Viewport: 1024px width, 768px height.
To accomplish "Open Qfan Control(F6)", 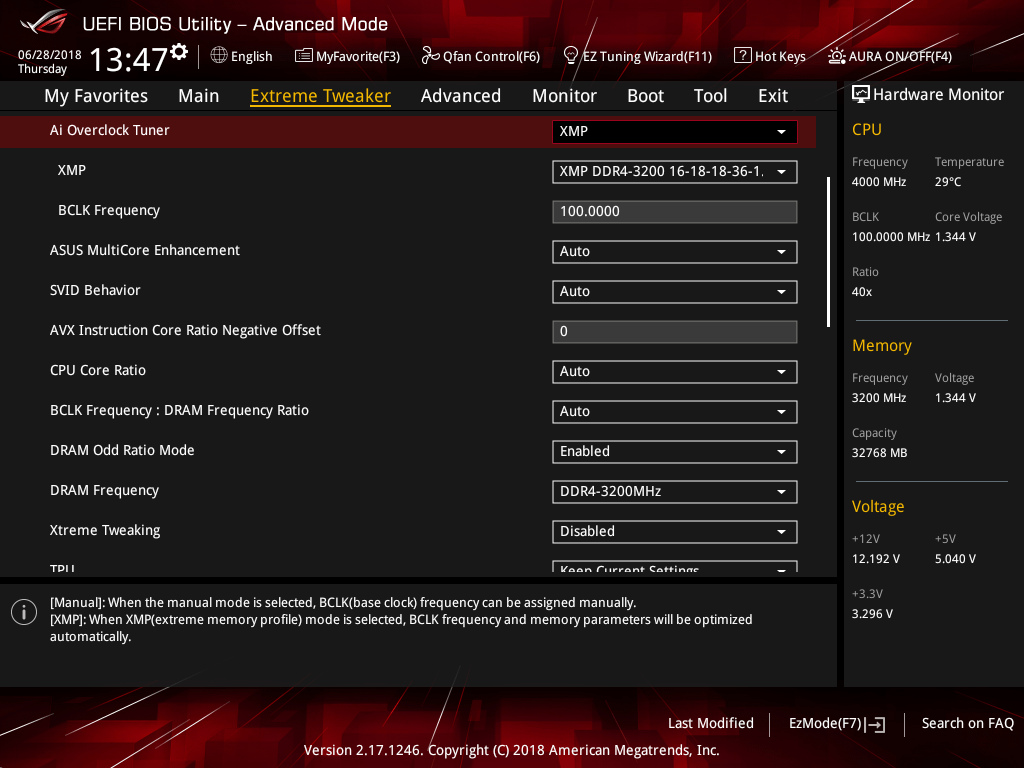I will pos(481,56).
